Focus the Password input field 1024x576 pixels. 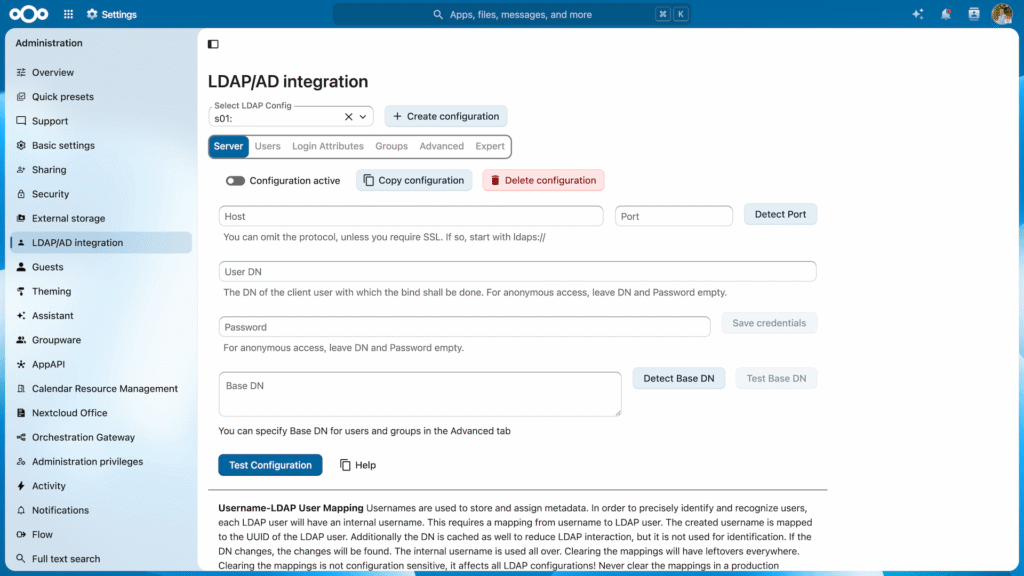click(x=464, y=327)
